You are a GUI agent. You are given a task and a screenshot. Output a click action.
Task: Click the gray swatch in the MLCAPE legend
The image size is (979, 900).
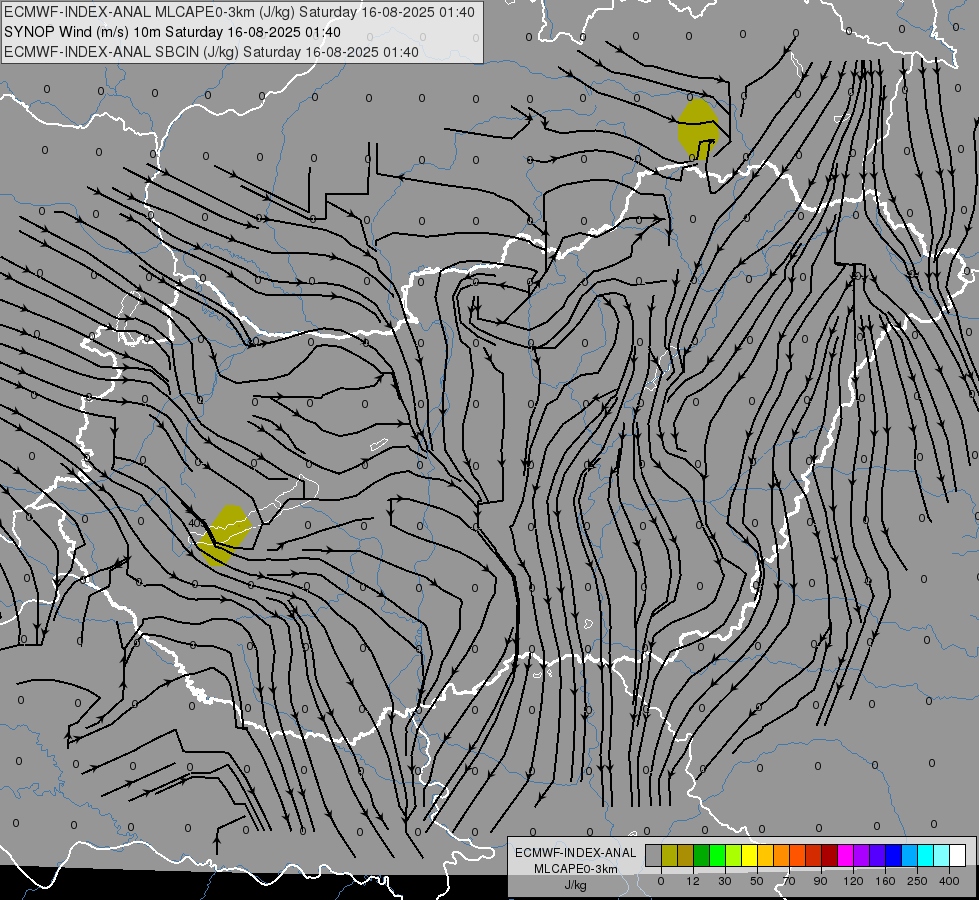(654, 856)
